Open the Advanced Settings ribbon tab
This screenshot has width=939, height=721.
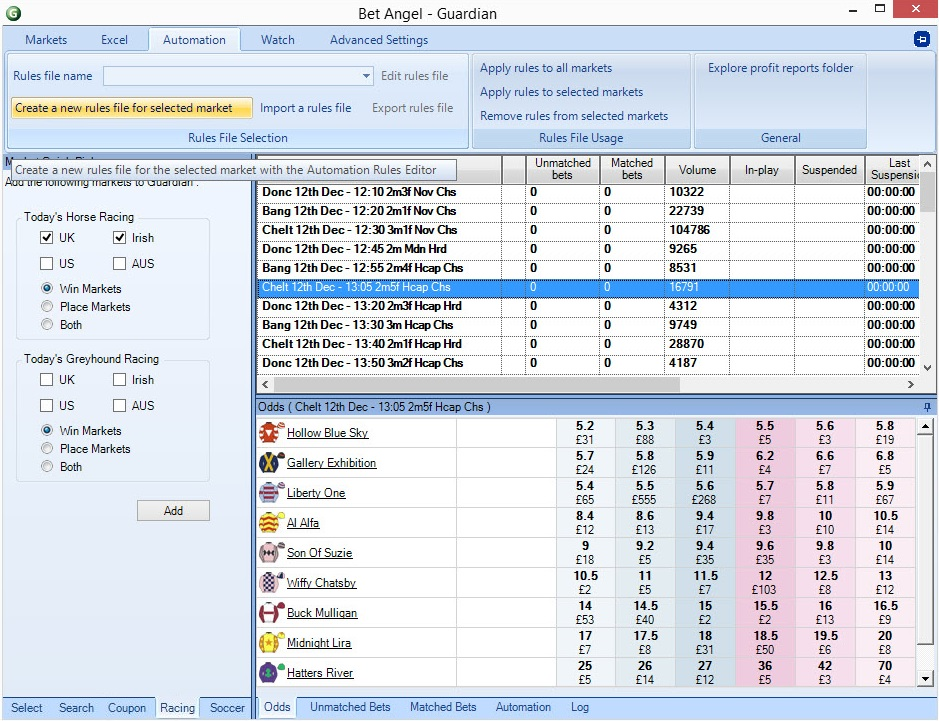379,40
